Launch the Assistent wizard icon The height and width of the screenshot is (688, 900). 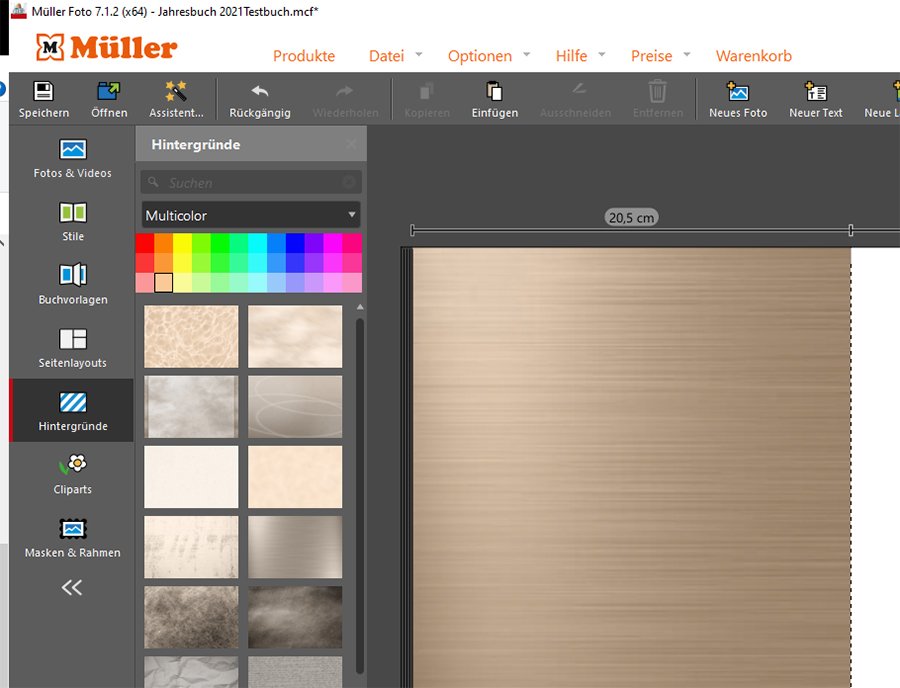(176, 91)
